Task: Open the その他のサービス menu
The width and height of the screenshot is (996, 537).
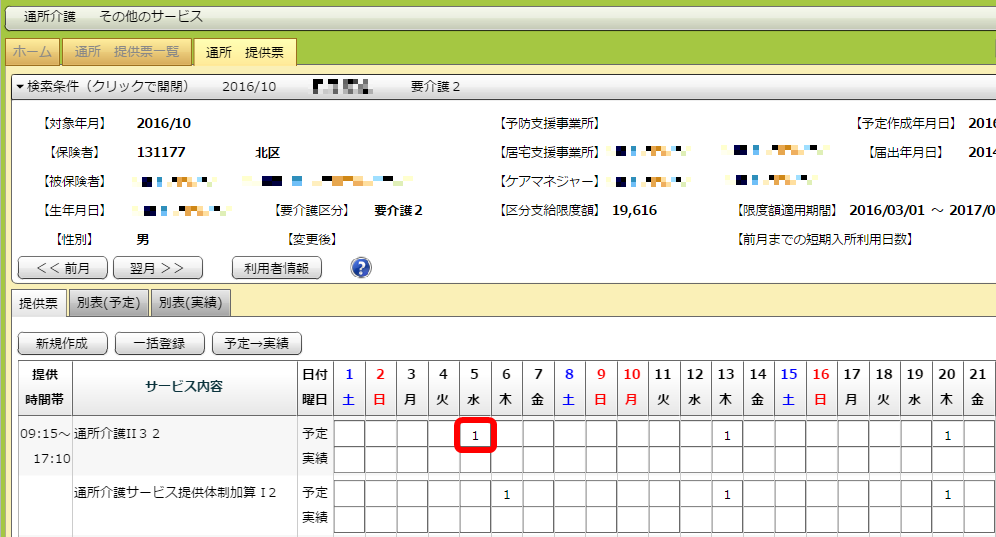Action: (x=151, y=17)
